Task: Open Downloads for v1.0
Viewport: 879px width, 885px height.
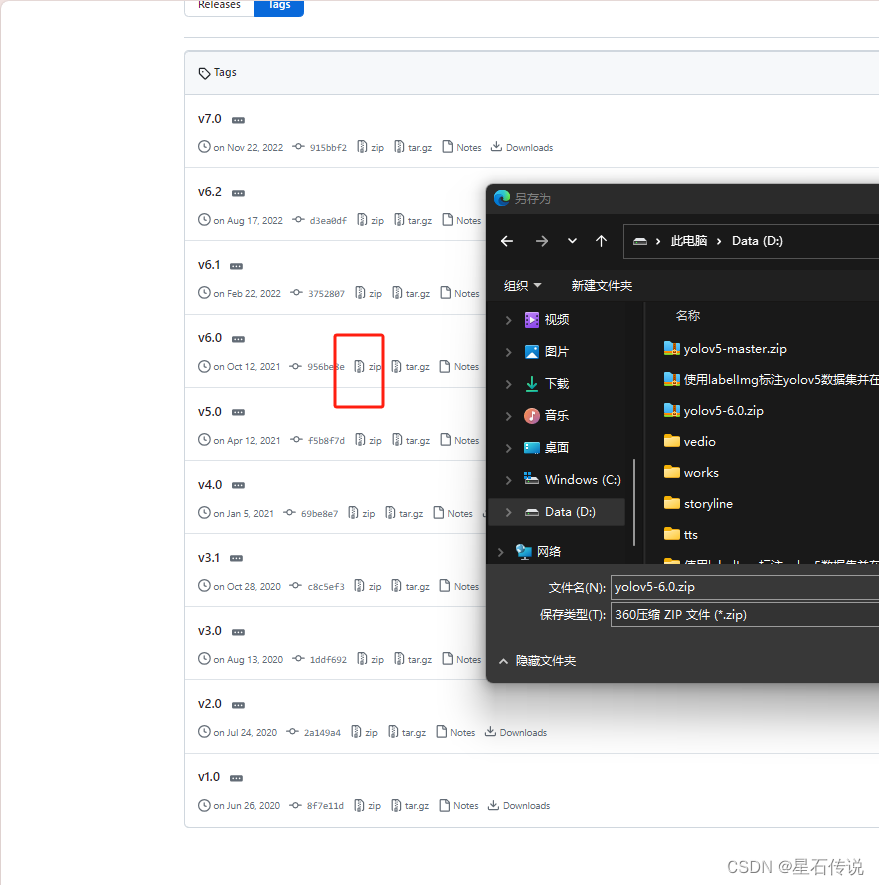Action: [519, 805]
